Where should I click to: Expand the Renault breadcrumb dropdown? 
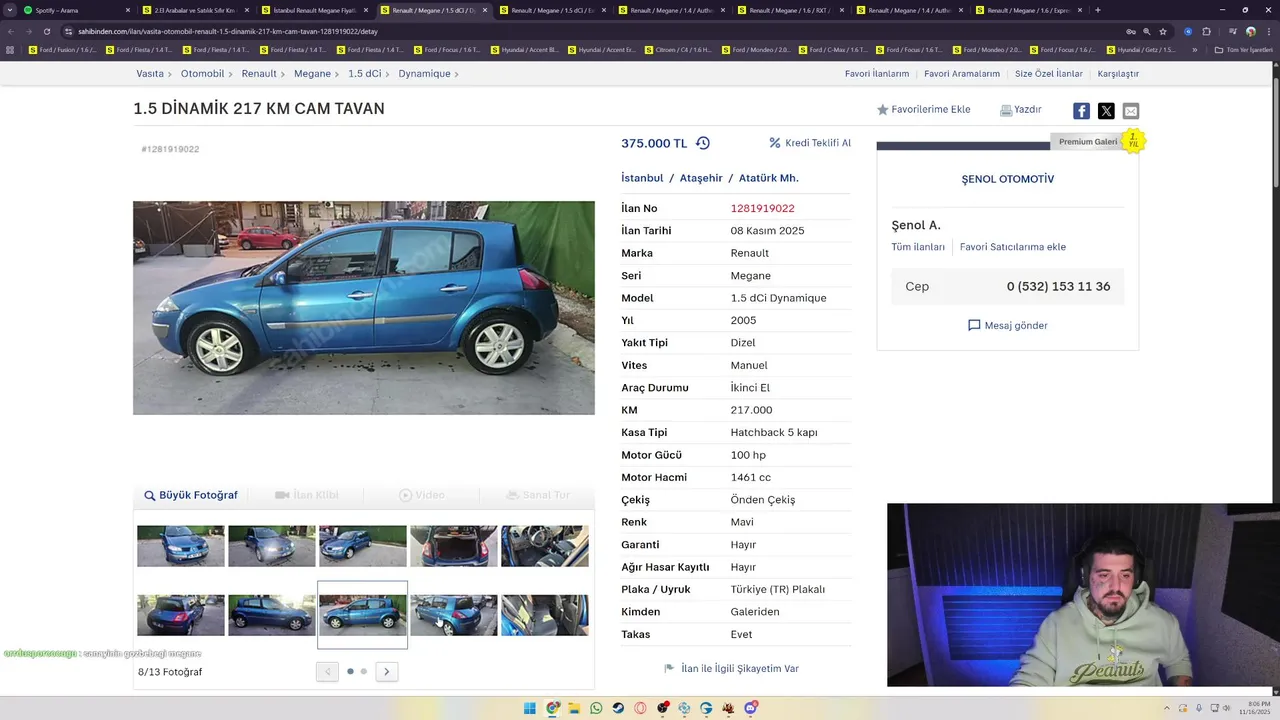284,74
